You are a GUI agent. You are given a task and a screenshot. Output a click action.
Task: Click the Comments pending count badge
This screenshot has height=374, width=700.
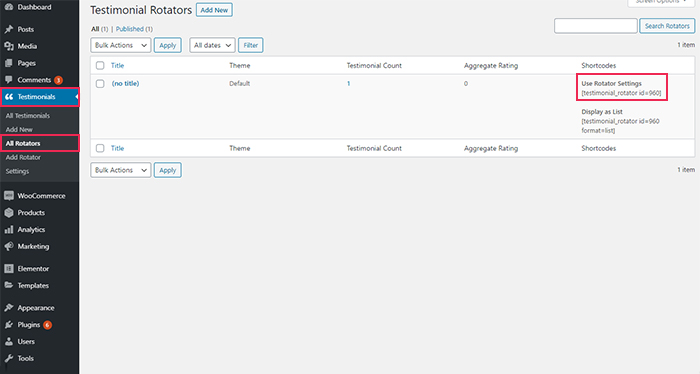click(x=58, y=80)
